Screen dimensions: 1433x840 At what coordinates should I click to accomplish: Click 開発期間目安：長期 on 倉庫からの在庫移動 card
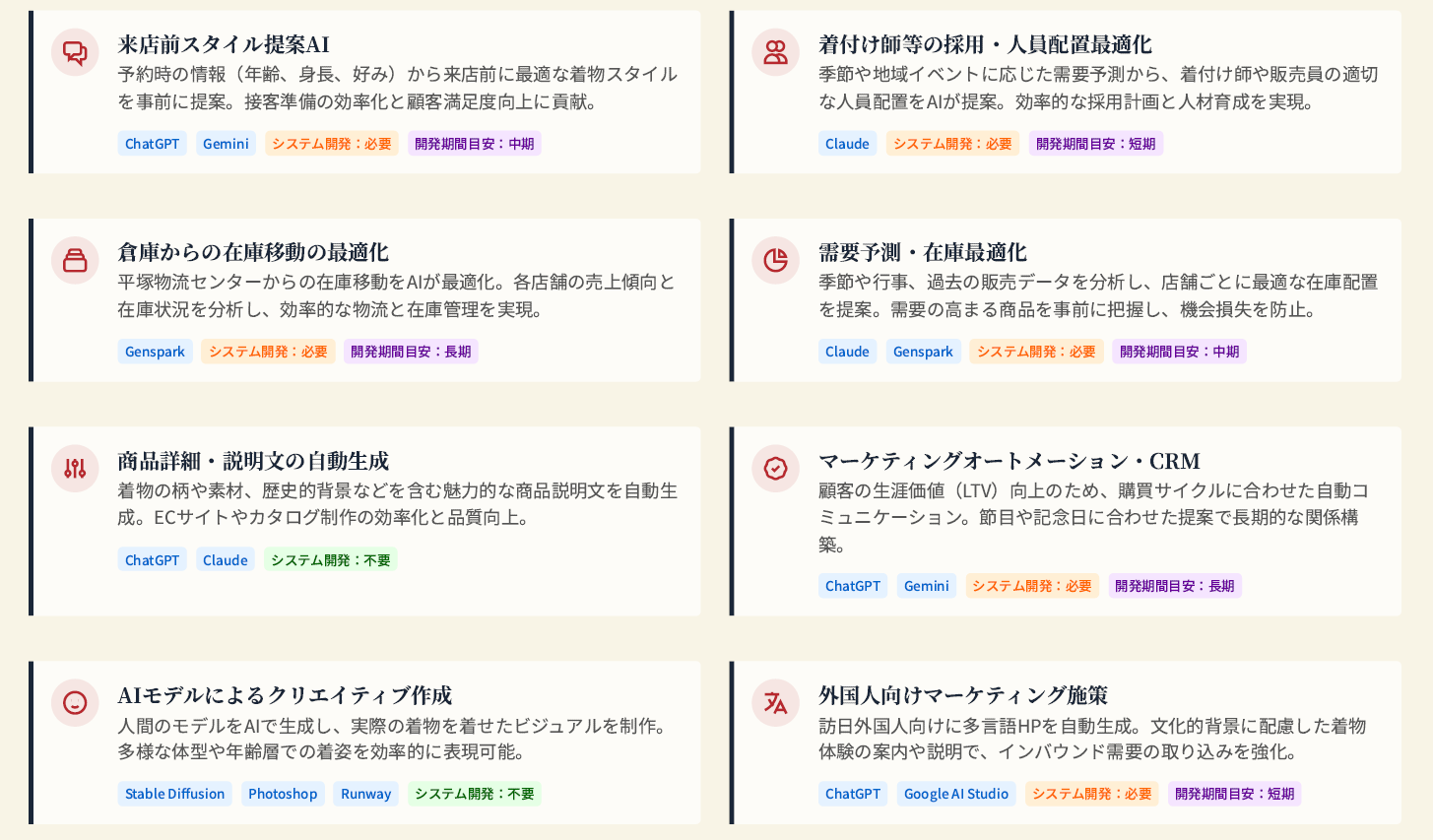[x=413, y=351]
